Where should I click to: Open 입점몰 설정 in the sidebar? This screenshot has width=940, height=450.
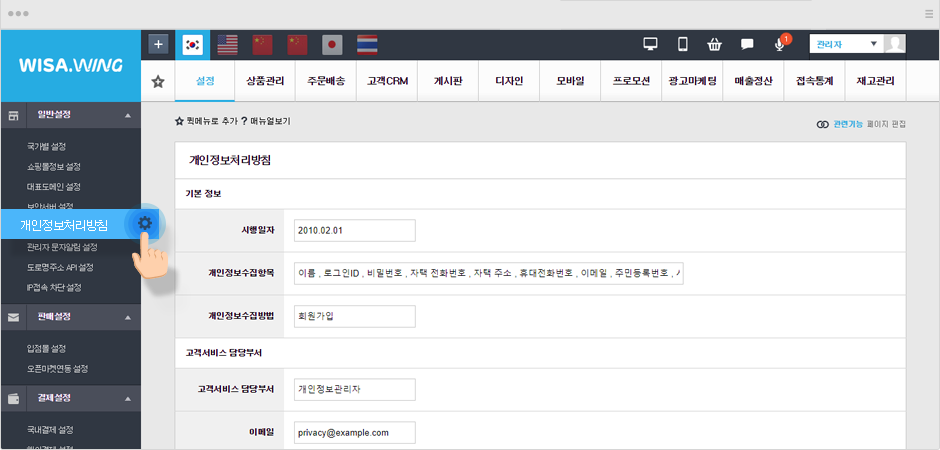pyautogui.click(x=46, y=349)
